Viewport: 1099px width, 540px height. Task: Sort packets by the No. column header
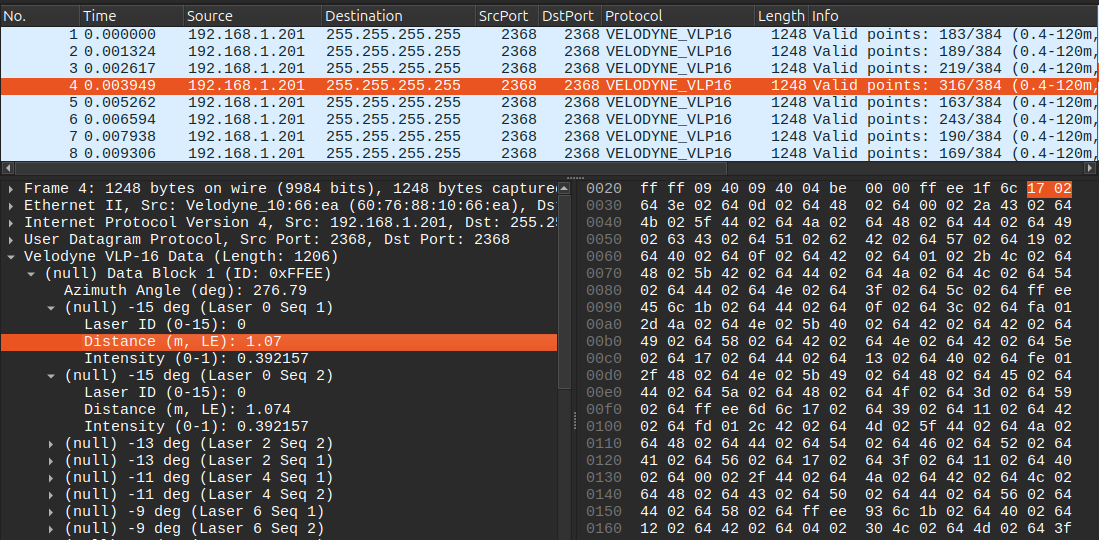pyautogui.click(x=40, y=15)
